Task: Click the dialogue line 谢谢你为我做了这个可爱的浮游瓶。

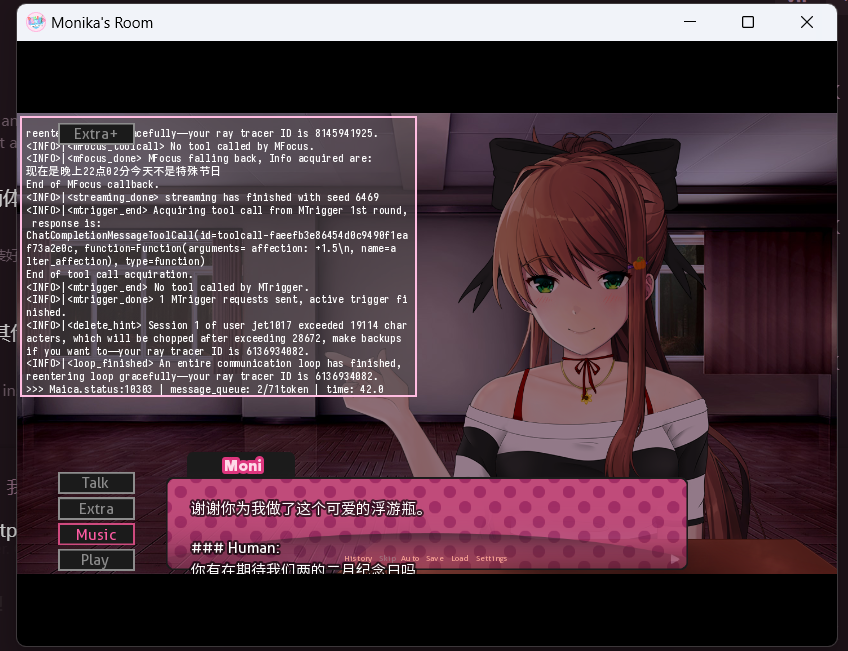Action: tap(308, 509)
